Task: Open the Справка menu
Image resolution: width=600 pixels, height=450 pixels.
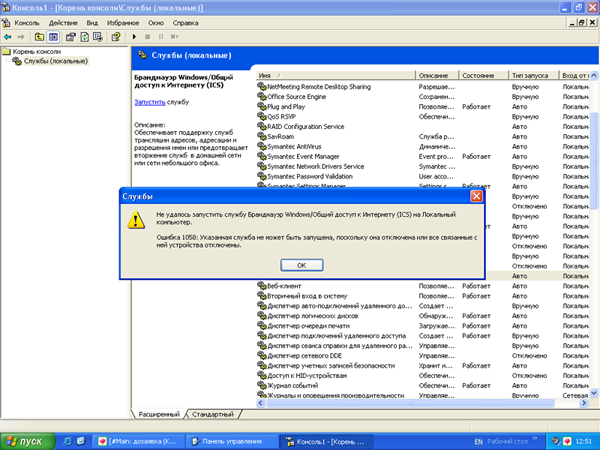Action: (x=185, y=23)
